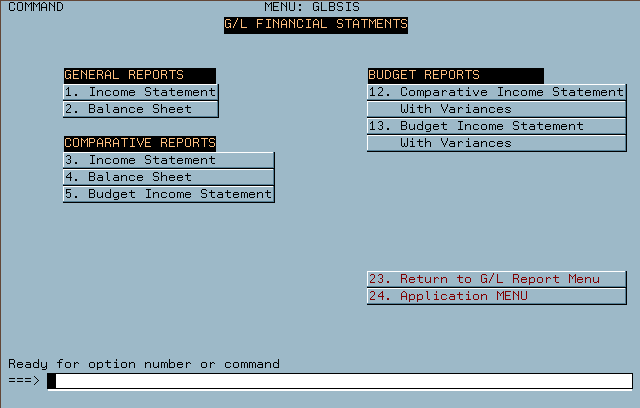
Task: Select option 4 comparative Balance Sheet
Action: (x=169, y=177)
